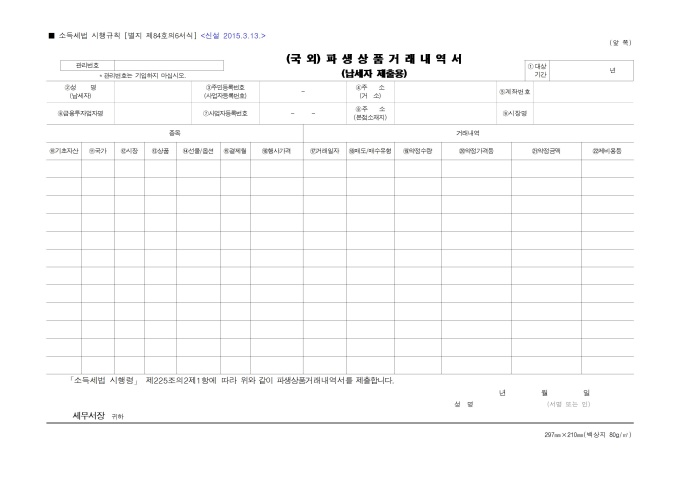Click the '주소 (본점소재지)' label
The image size is (680, 481).
pyautogui.click(x=370, y=113)
